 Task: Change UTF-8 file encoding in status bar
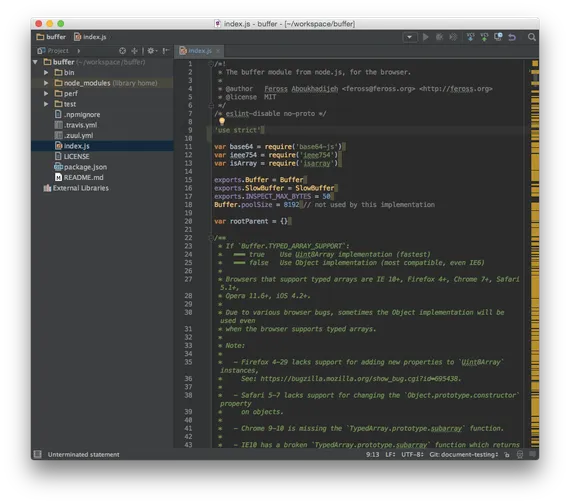pos(412,455)
